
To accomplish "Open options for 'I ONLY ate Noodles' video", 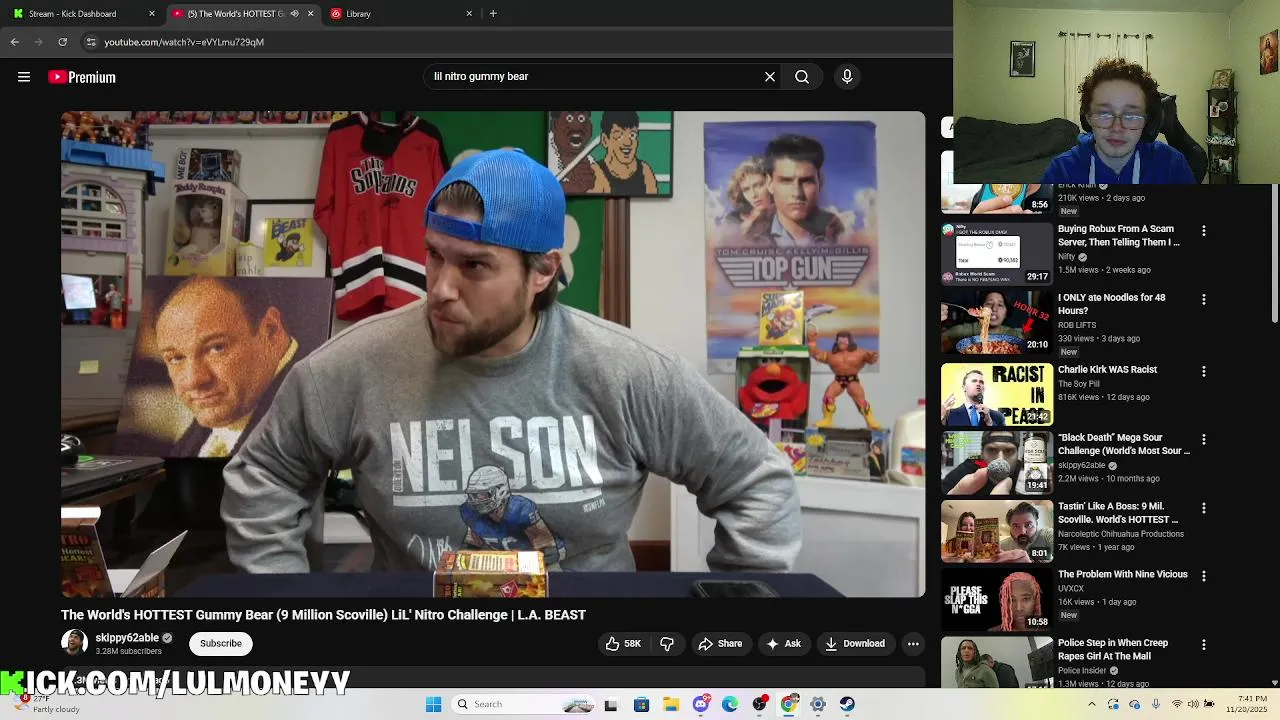I will pos(1204,299).
